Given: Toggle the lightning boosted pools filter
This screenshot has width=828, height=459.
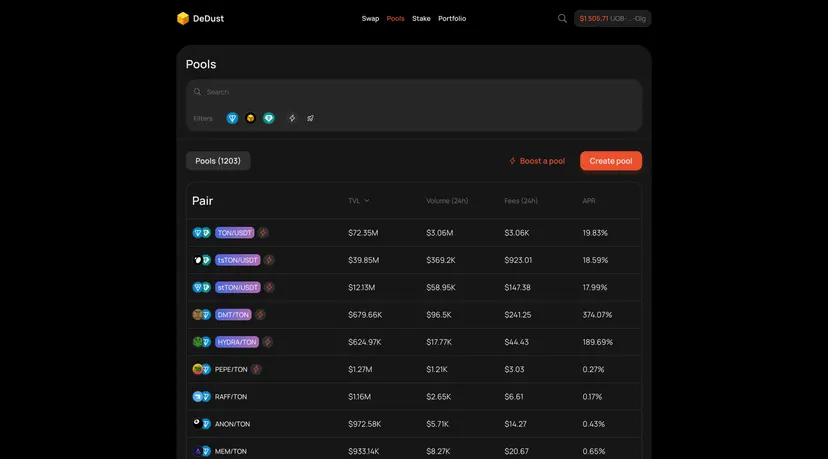Looking at the screenshot, I should click(x=292, y=118).
